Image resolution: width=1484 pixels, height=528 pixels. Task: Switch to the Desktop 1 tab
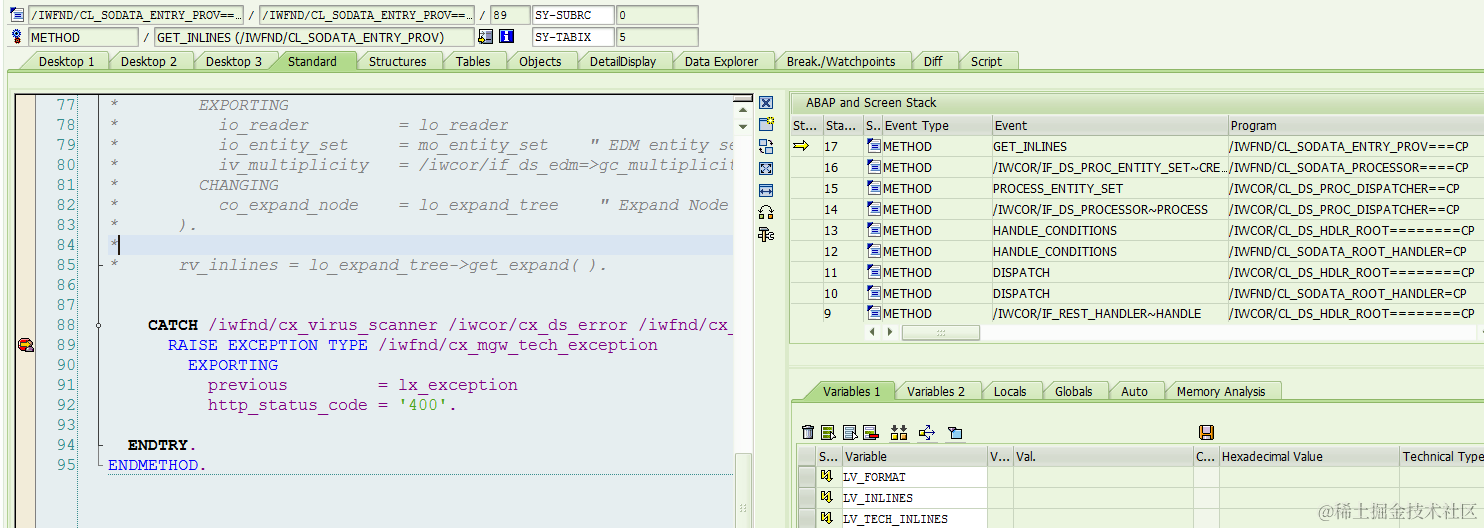[x=66, y=61]
